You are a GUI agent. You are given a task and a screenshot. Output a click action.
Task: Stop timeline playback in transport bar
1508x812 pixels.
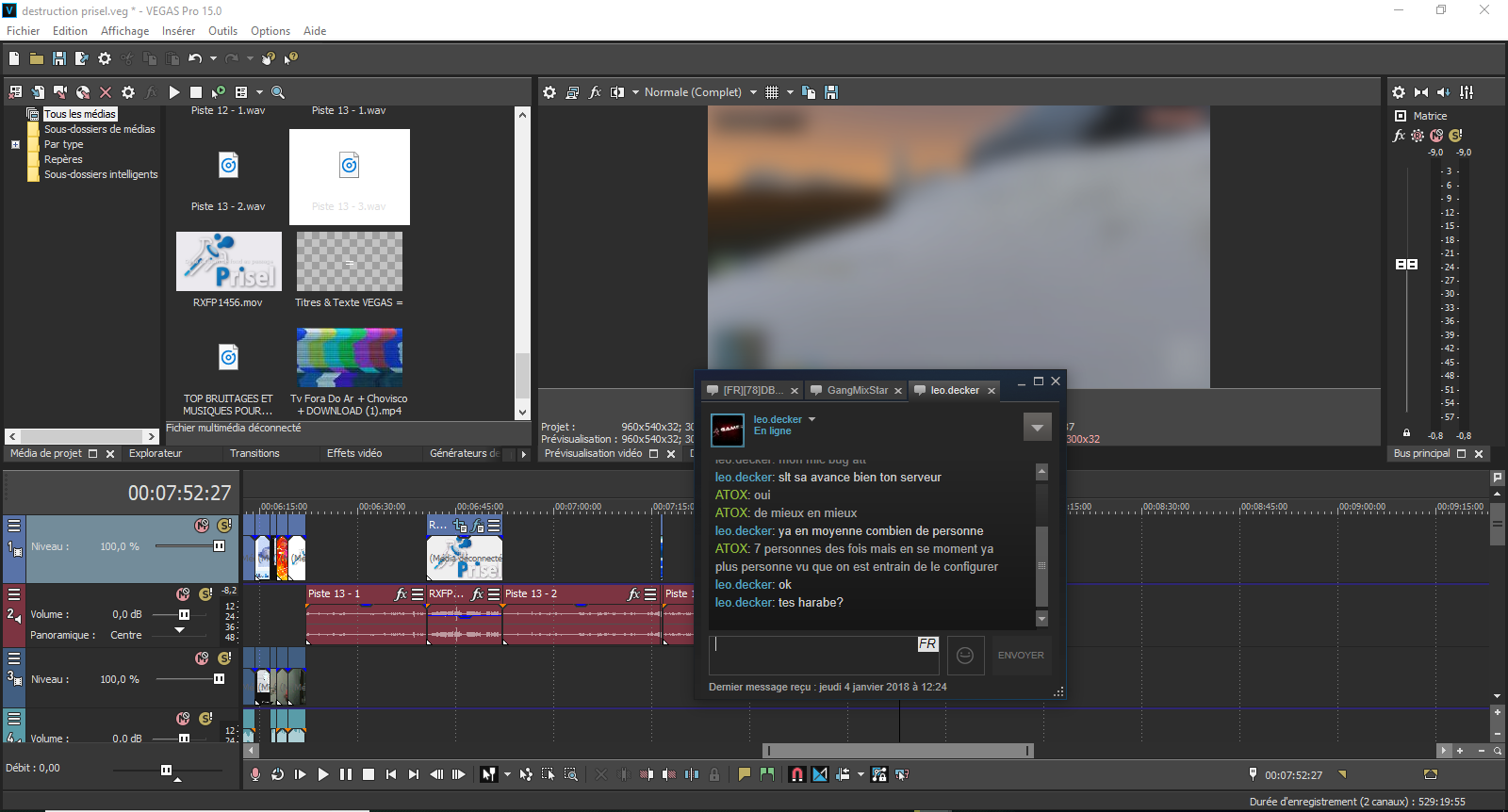(x=369, y=774)
